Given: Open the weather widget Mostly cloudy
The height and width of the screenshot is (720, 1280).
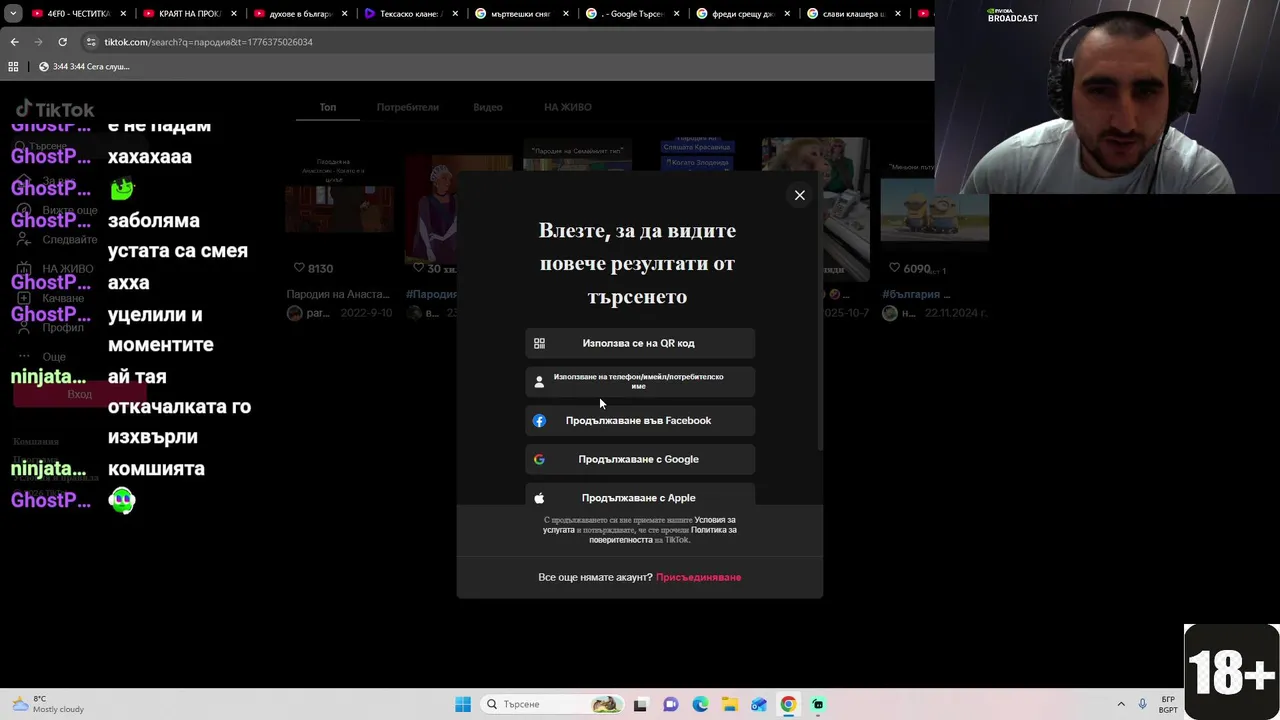Looking at the screenshot, I should pos(47,704).
